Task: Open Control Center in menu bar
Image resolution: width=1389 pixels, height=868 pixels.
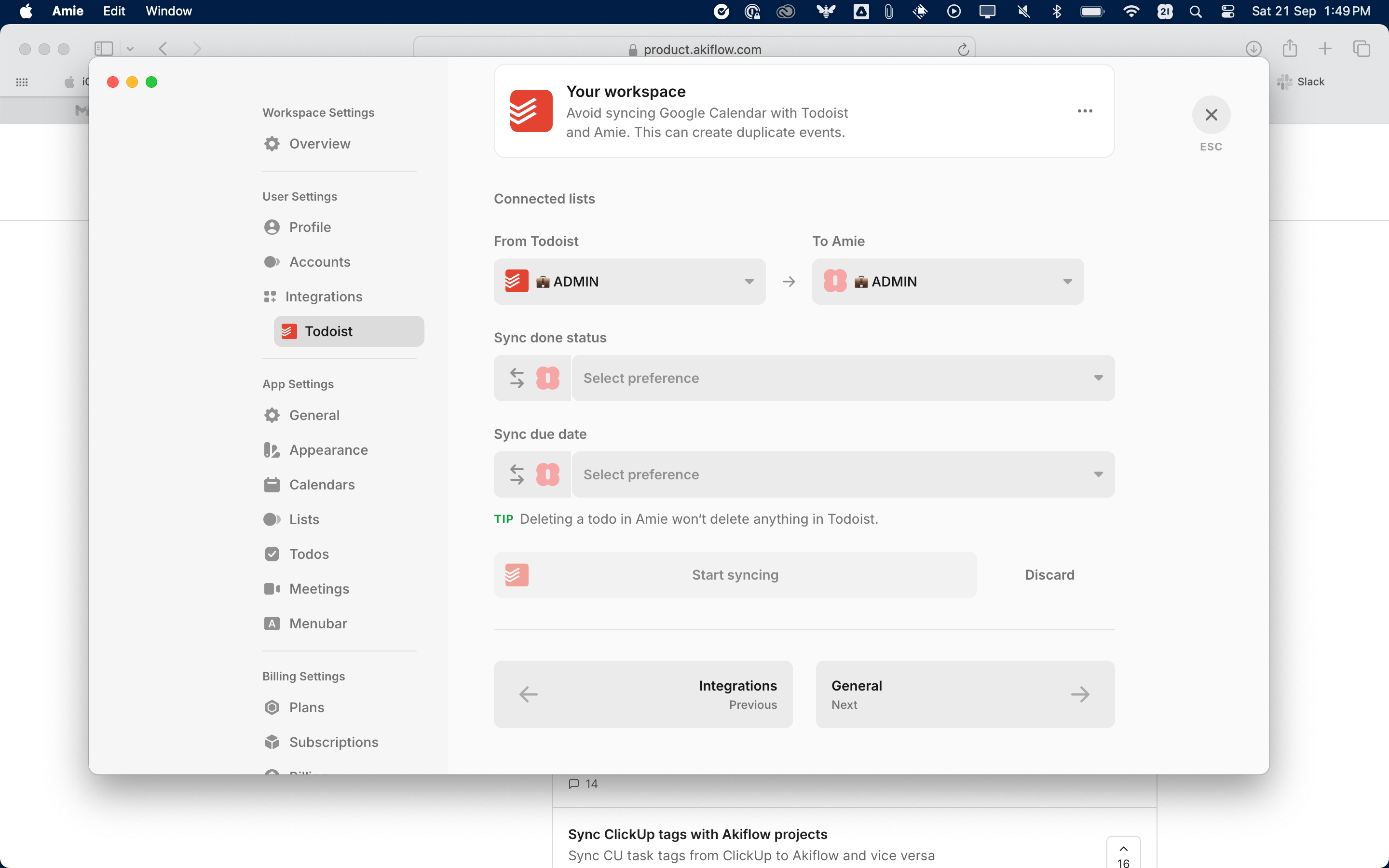Action: pyautogui.click(x=1228, y=12)
